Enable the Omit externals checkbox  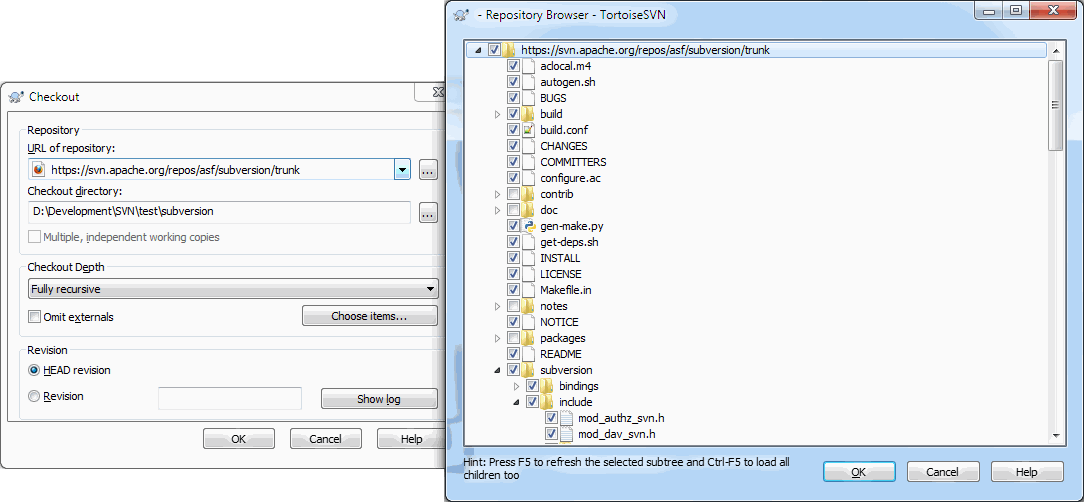[x=34, y=317]
